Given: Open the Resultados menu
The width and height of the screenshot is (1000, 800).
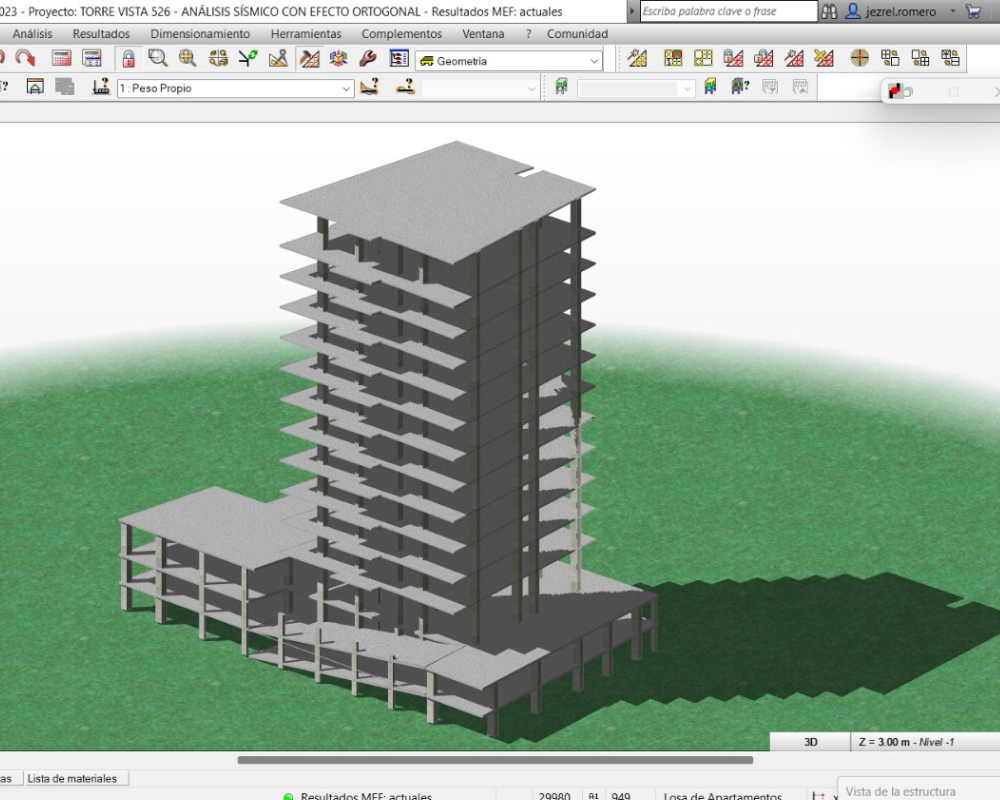Looking at the screenshot, I should coord(101,34).
